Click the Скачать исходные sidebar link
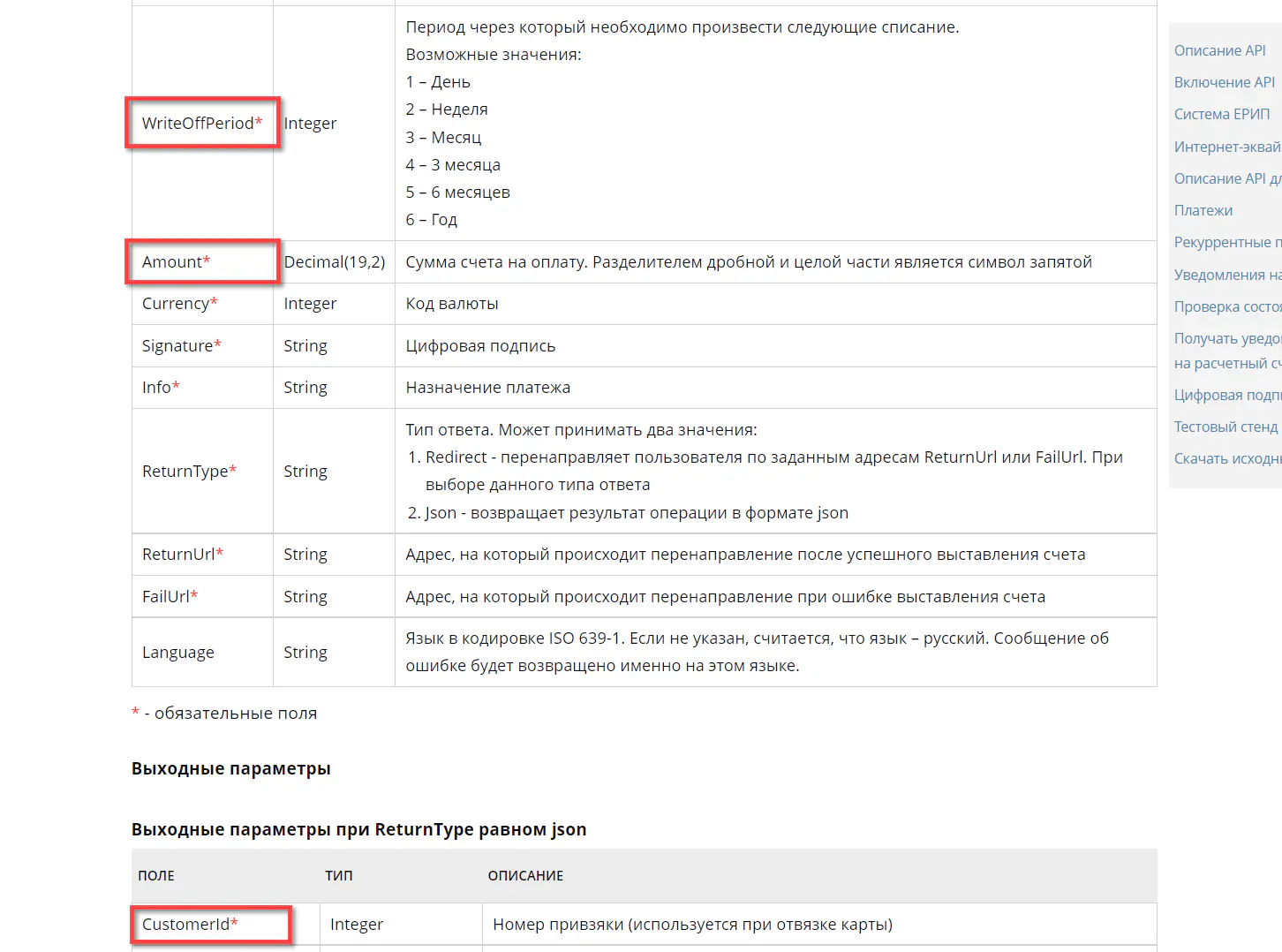Viewport: 1282px width, 952px height. coord(1226,458)
